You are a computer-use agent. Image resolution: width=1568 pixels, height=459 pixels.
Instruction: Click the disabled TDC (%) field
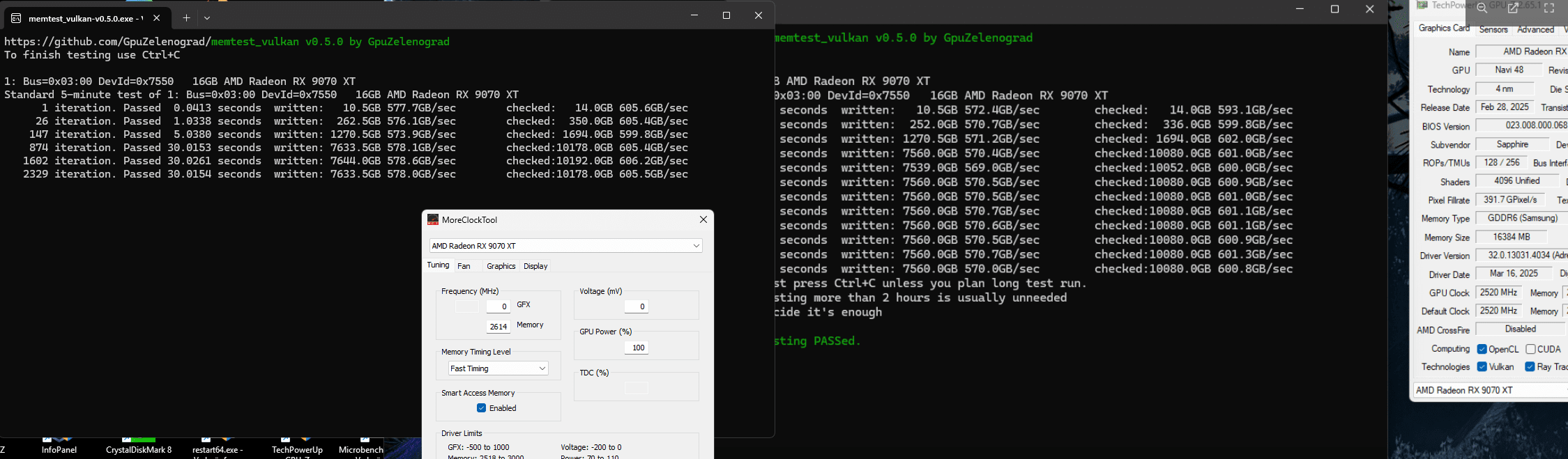pyautogui.click(x=636, y=388)
